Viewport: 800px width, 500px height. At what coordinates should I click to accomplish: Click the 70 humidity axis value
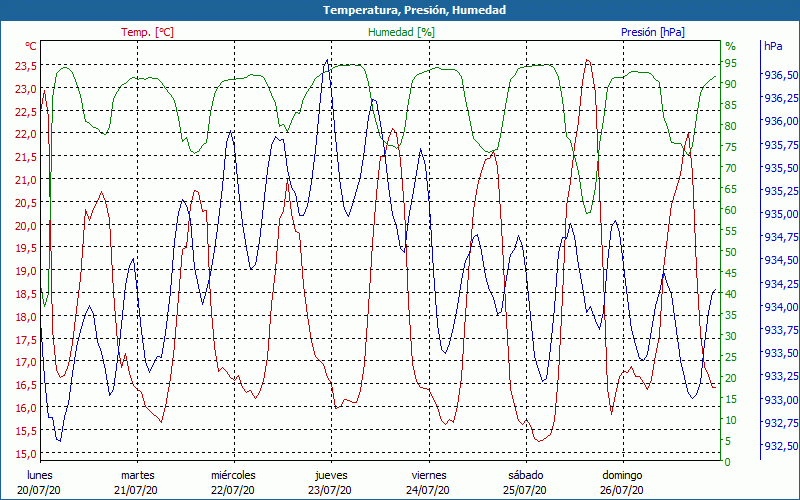coord(731,168)
